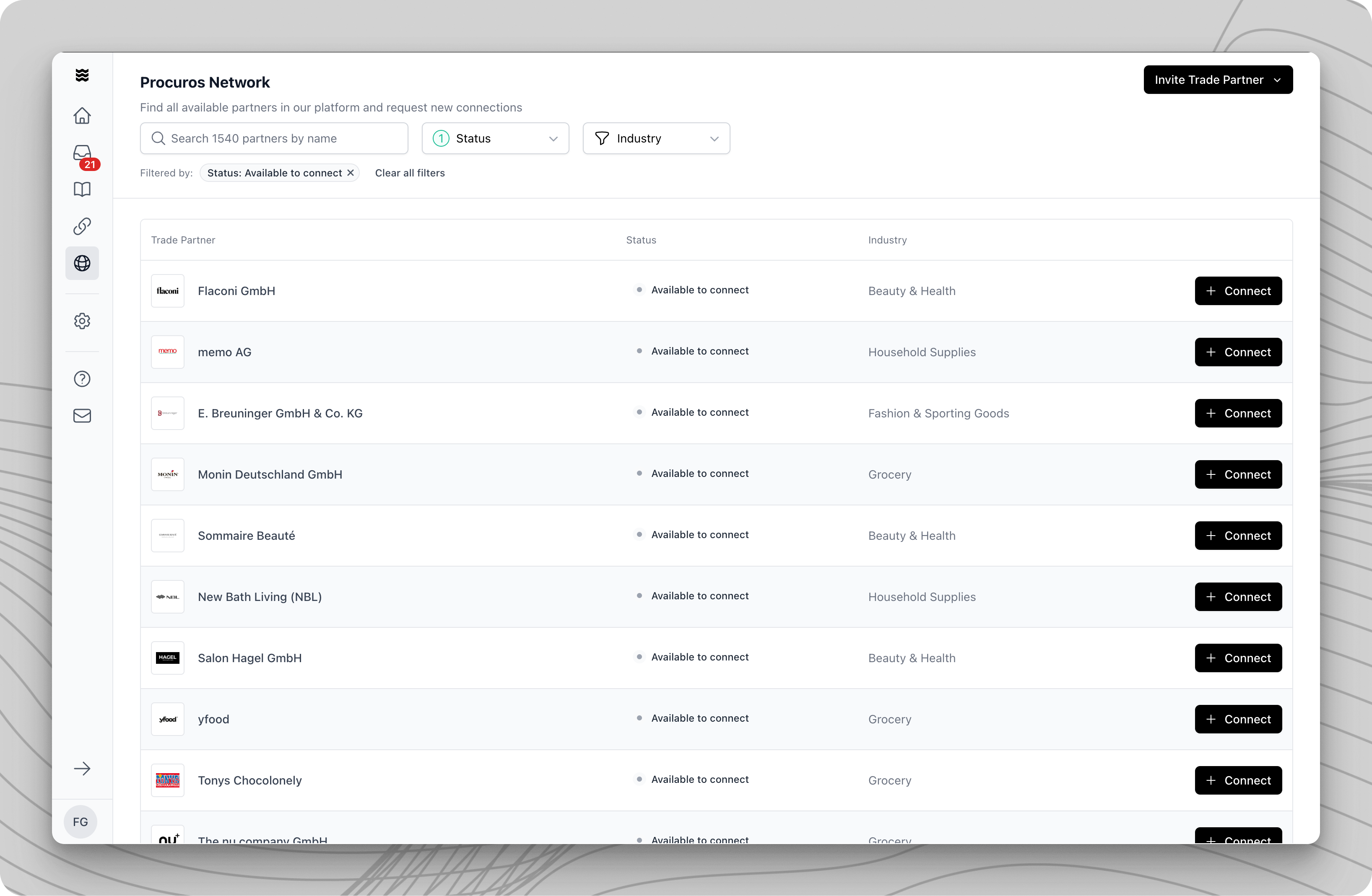The image size is (1372, 896).
Task: Click the Procuros Network page heading
Action: tap(205, 83)
